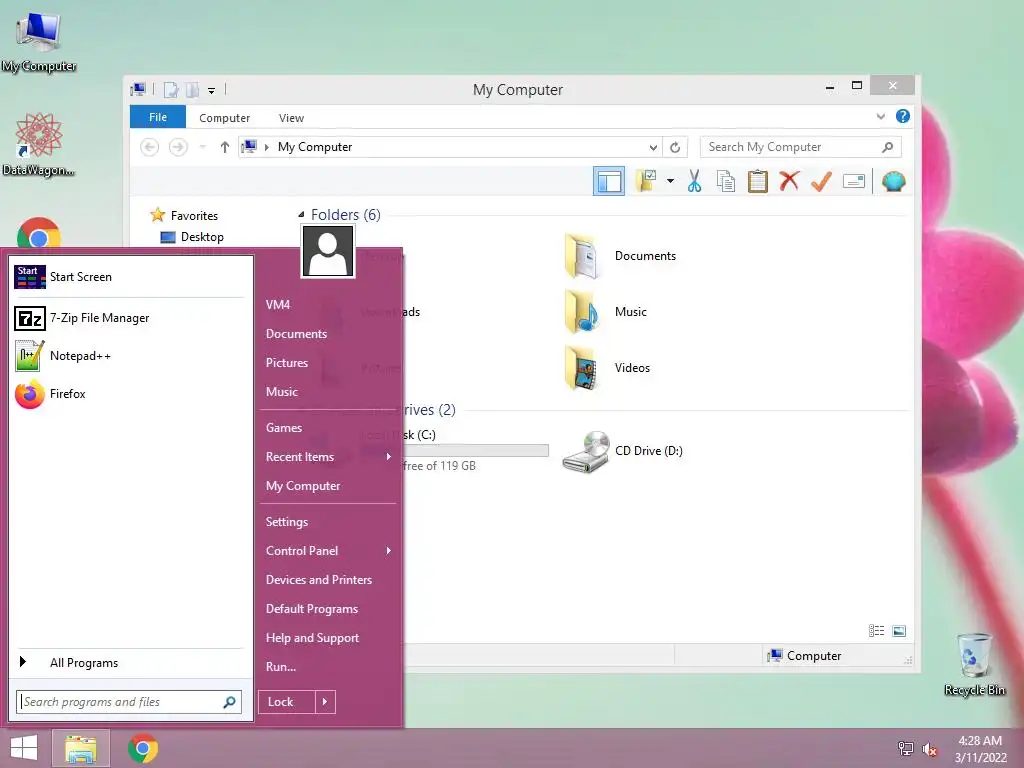The width and height of the screenshot is (1024, 768).
Task: Click the Cut scissors icon
Action: pos(694,181)
